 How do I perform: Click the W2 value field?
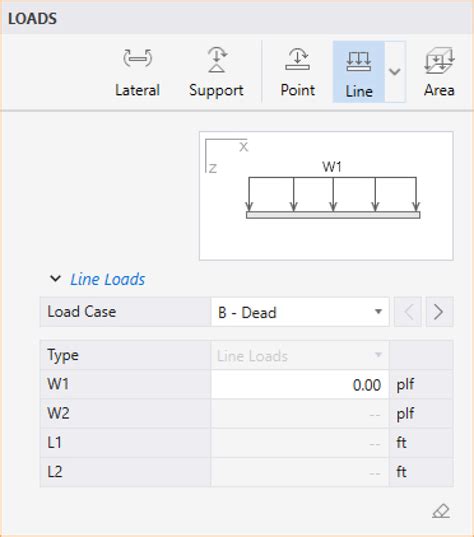(x=300, y=414)
